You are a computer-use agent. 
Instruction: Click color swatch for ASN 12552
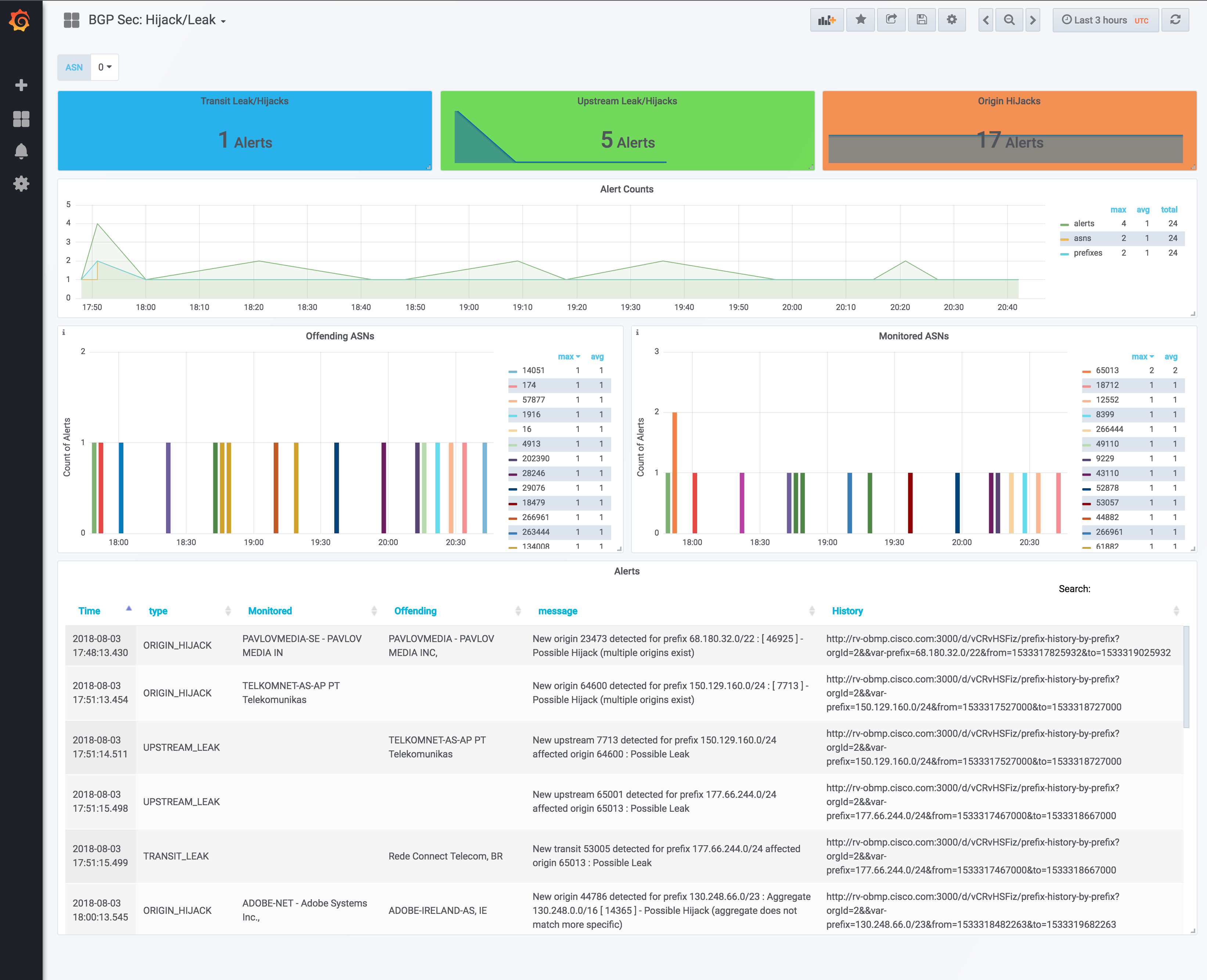coord(1086,401)
